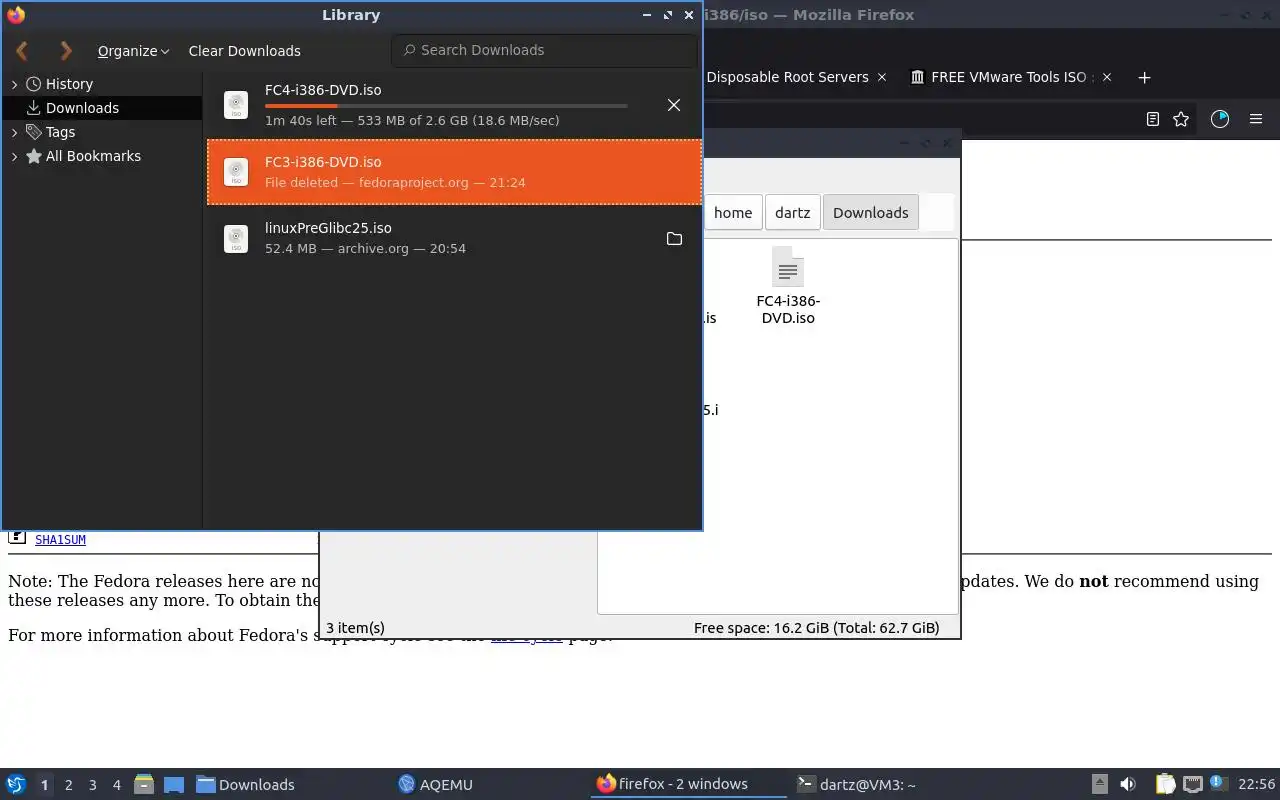
Task: Close the Disposable Root Servers tab
Action: point(881,77)
